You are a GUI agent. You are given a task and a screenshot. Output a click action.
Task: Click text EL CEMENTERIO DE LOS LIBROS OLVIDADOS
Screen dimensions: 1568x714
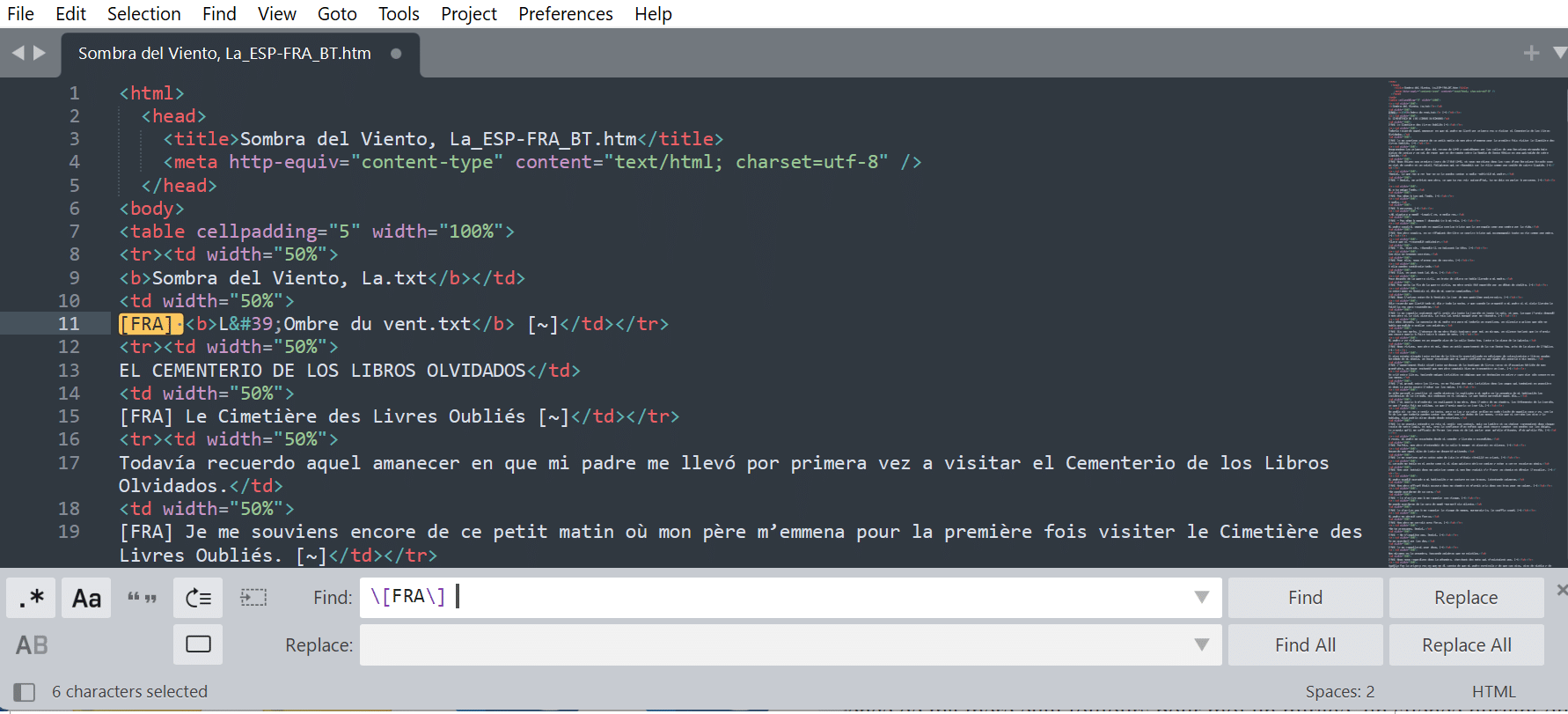click(322, 371)
